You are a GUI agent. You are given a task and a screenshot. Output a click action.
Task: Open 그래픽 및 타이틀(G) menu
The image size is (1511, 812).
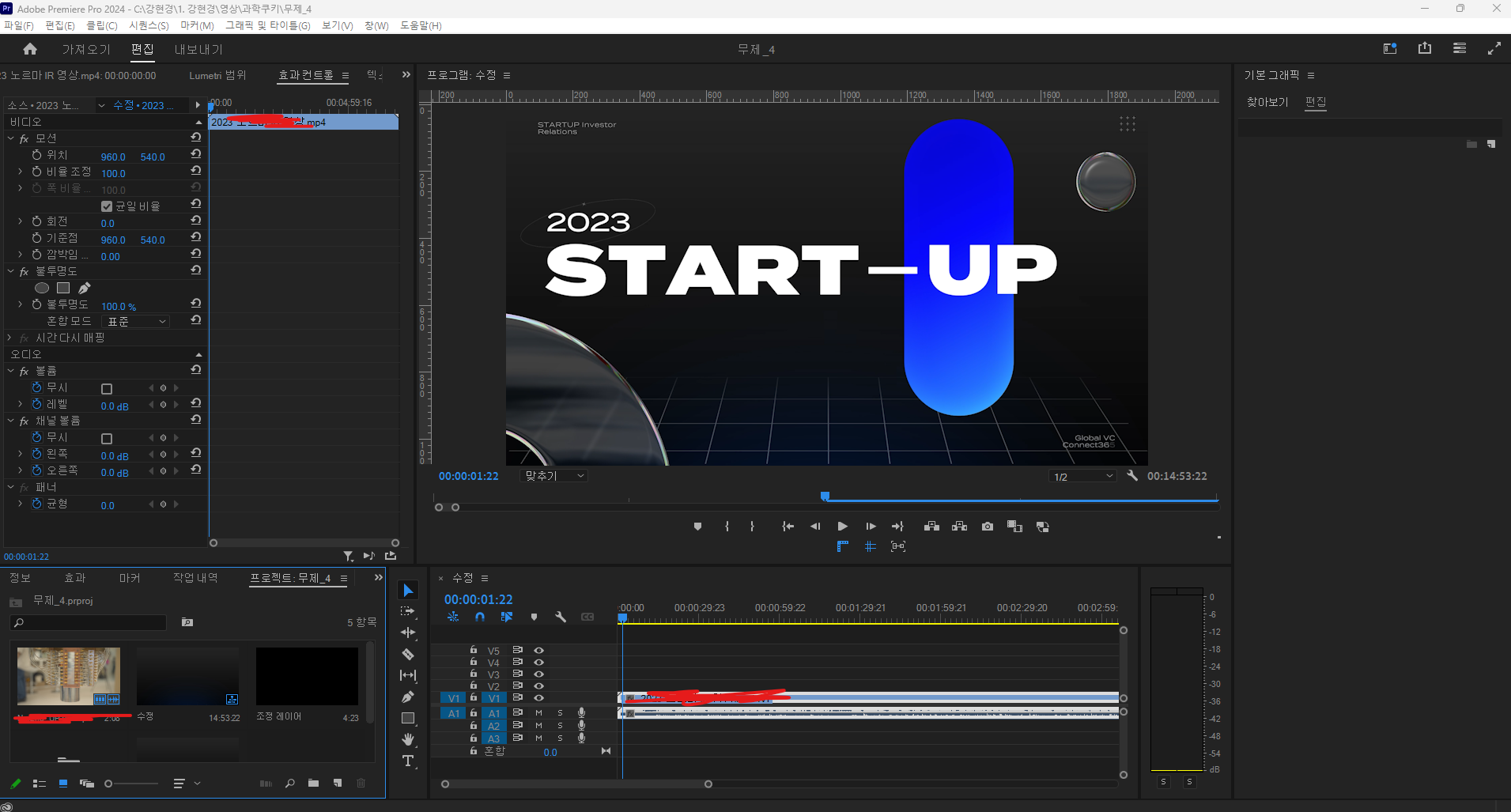tap(268, 25)
